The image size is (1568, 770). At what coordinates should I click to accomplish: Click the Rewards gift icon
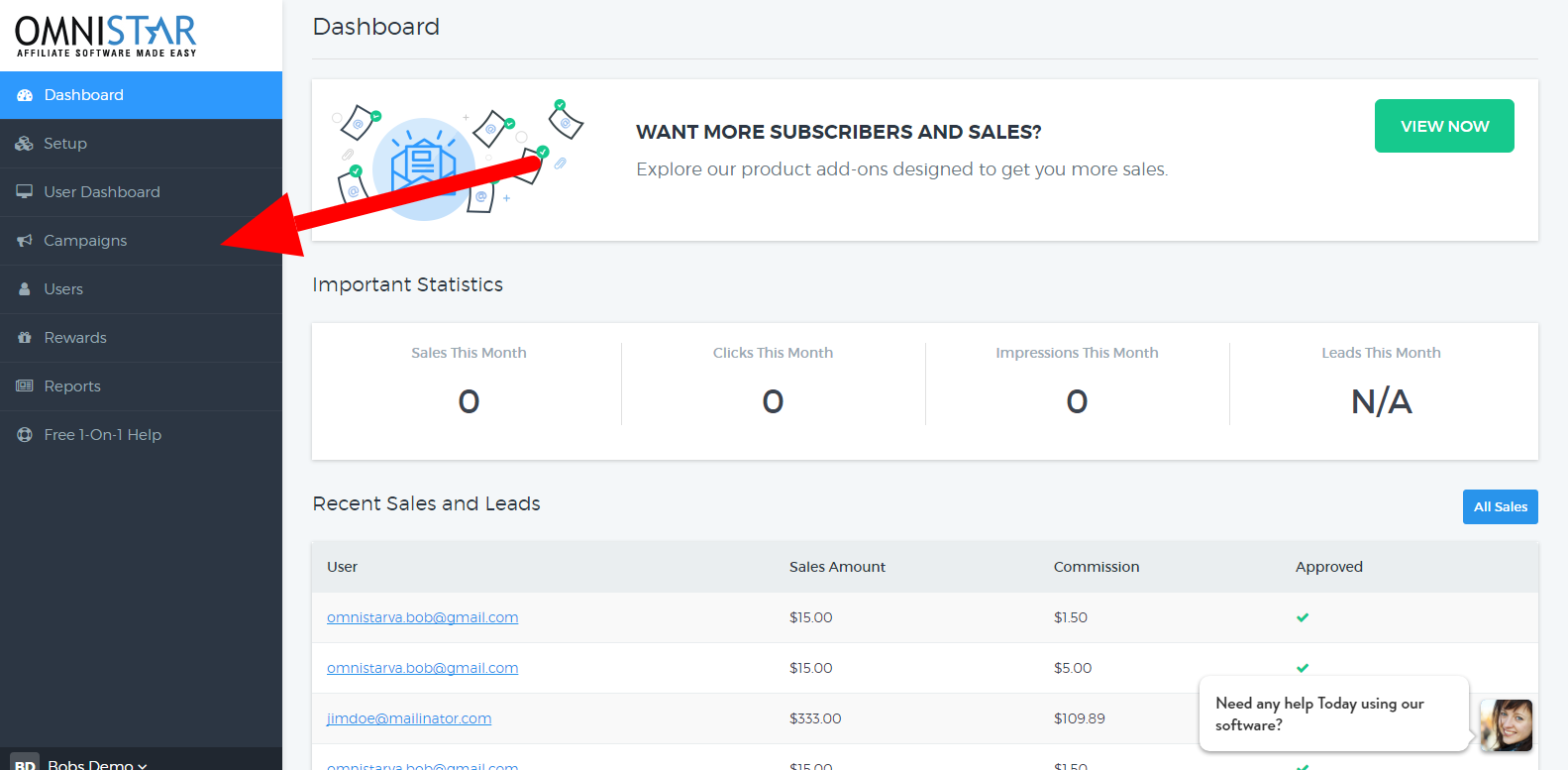[x=25, y=338]
